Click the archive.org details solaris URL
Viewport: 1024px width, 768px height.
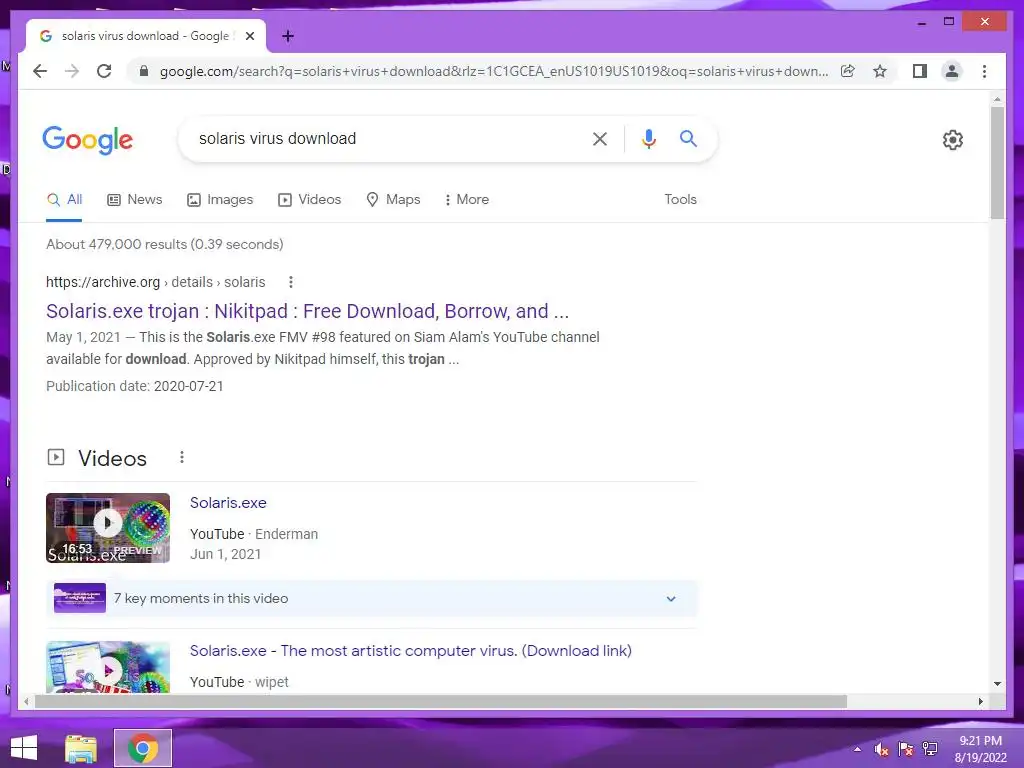(x=155, y=282)
